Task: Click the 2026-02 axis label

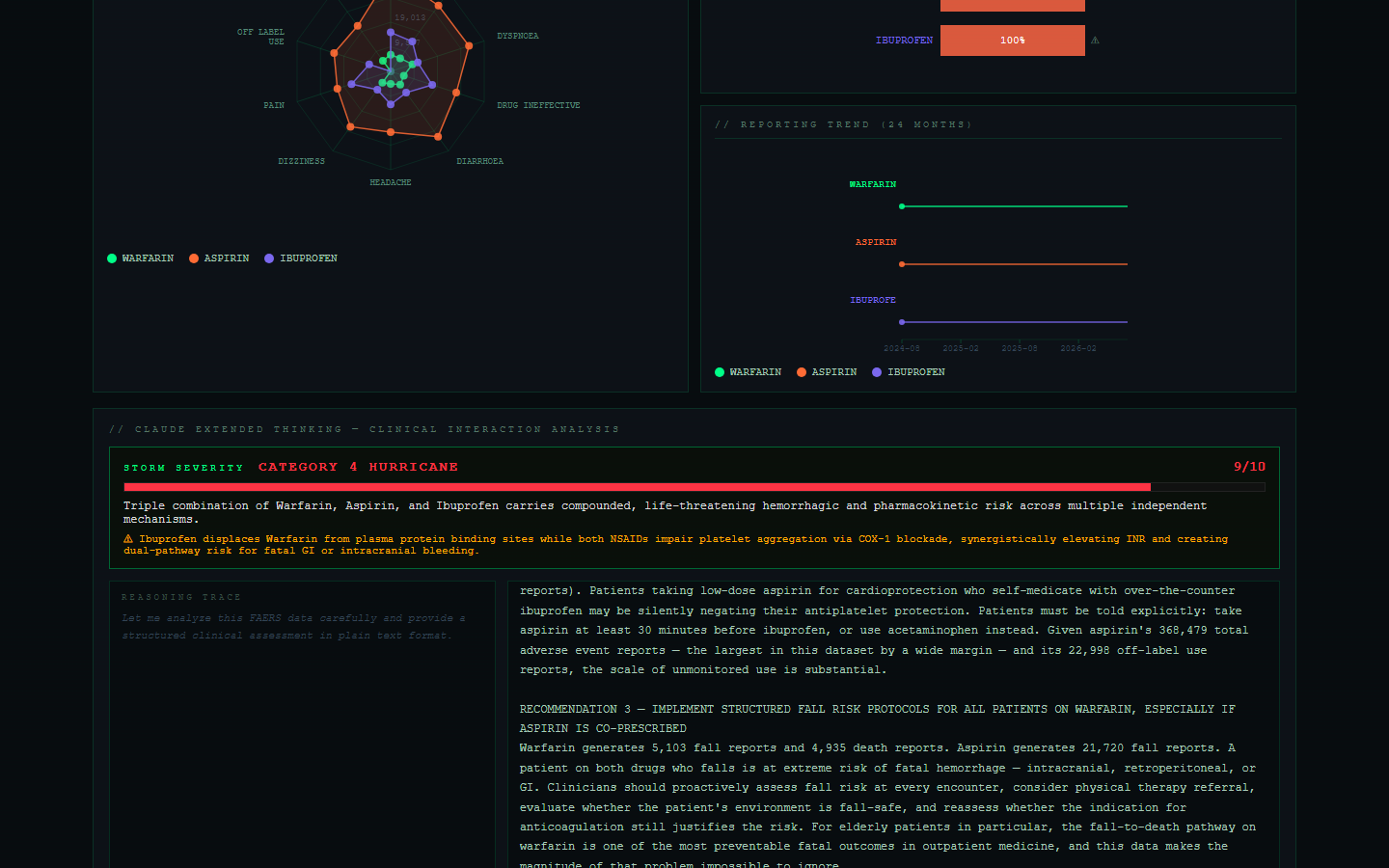Action: (1078, 348)
